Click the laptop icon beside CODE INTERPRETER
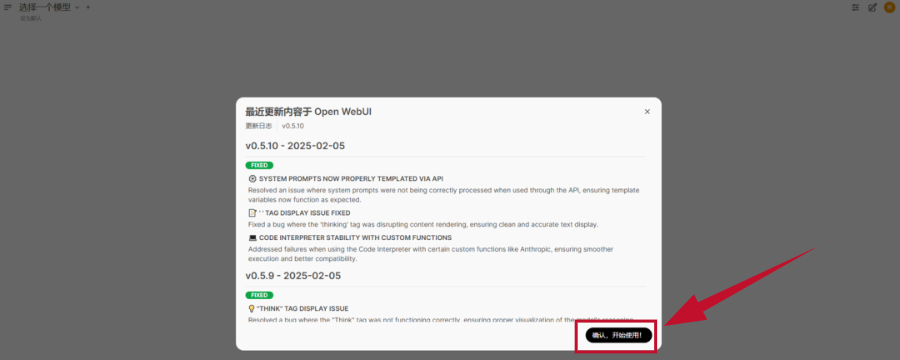This screenshot has height=360, width=900. point(253,238)
